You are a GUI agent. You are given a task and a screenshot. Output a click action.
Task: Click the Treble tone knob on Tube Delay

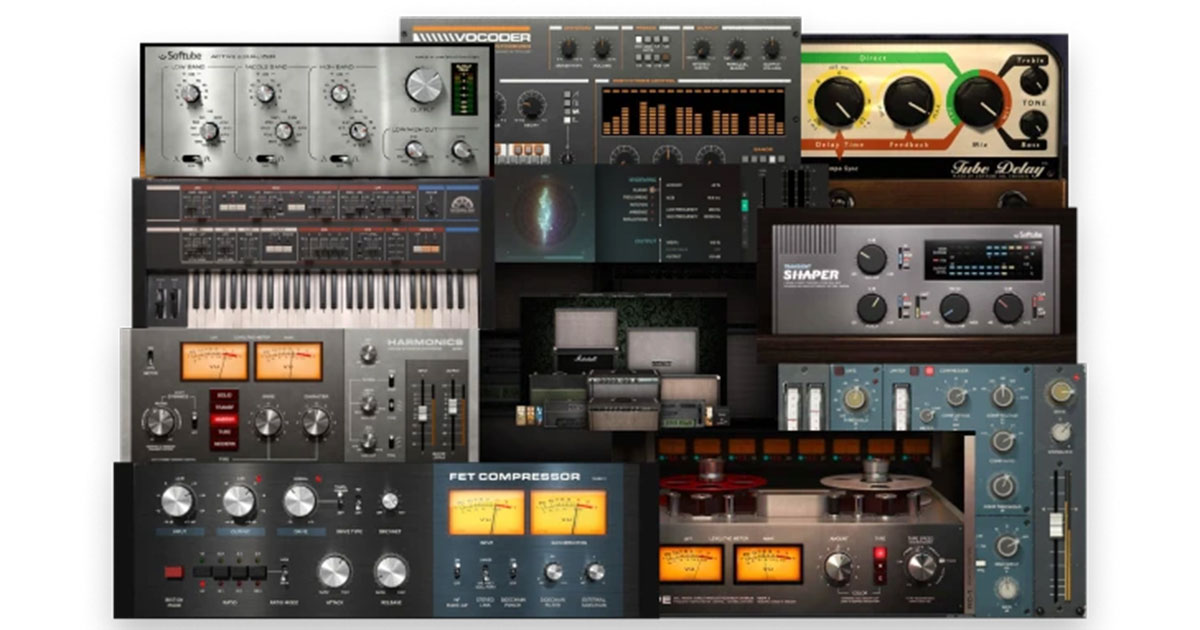1032,82
